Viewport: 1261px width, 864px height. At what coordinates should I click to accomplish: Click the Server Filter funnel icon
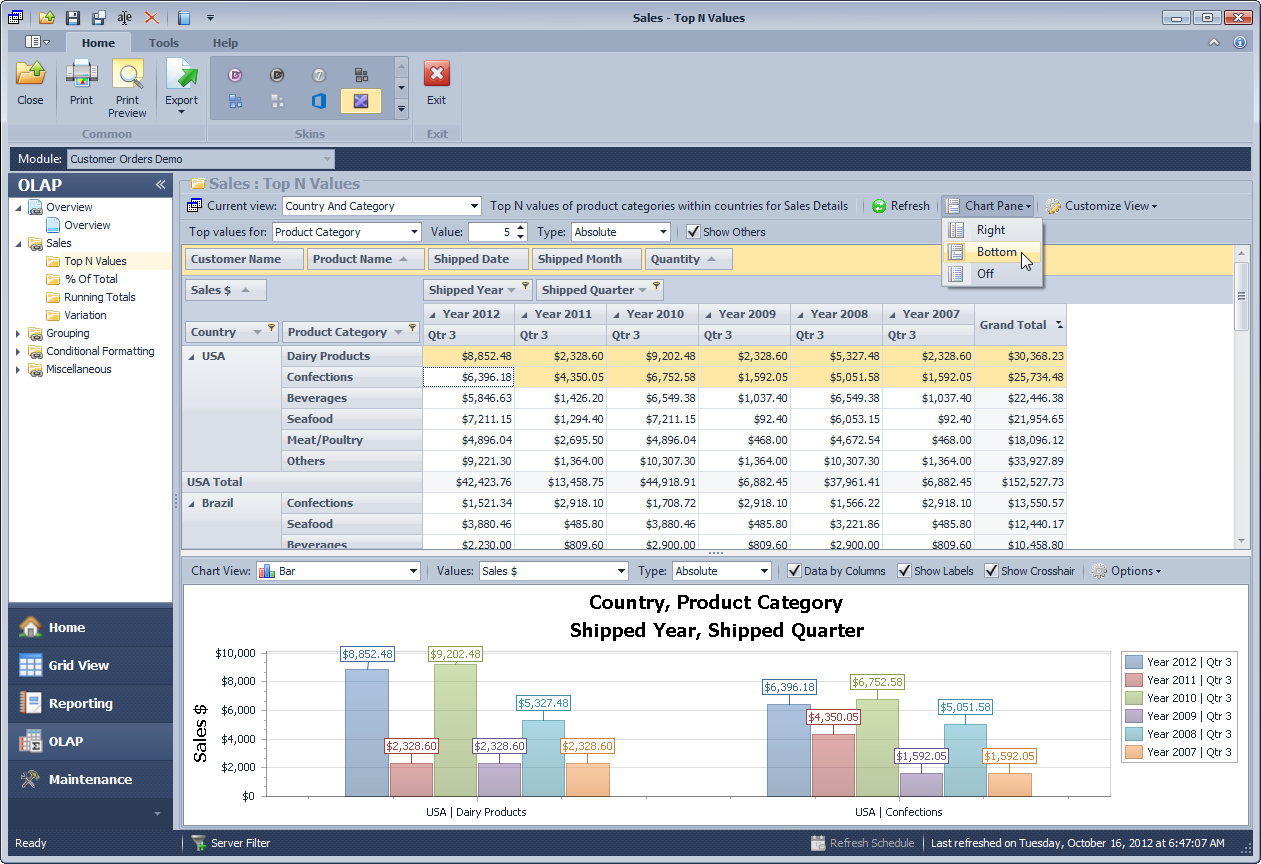click(199, 843)
